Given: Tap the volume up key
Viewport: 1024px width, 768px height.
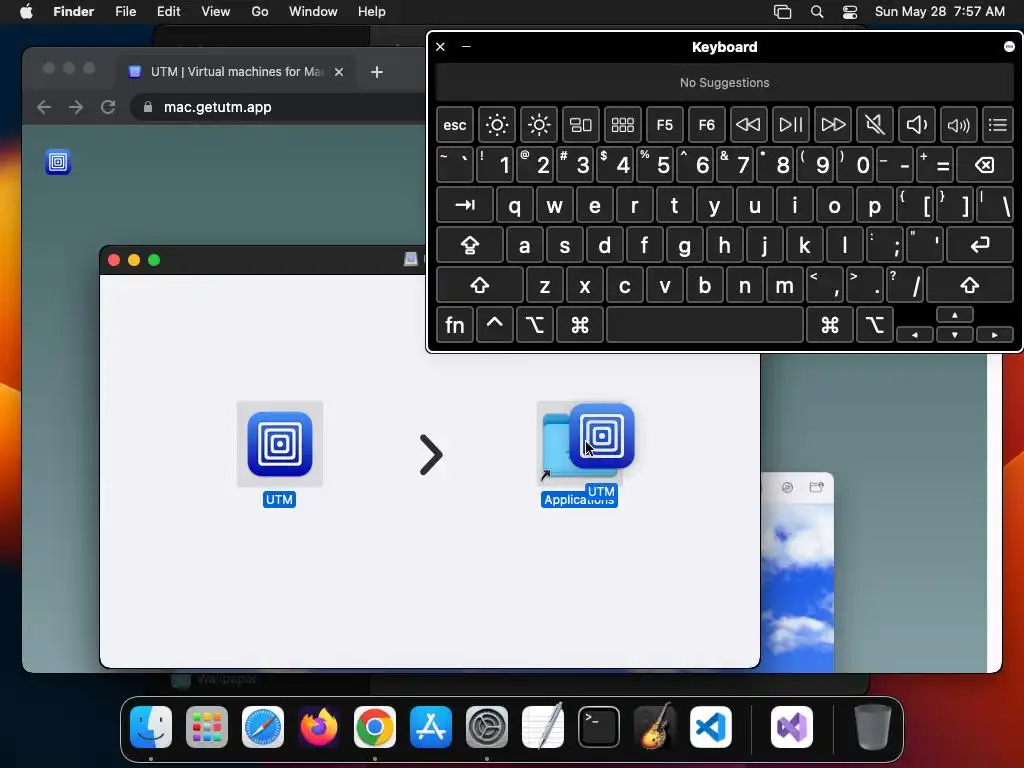Looking at the screenshot, I should click(958, 125).
